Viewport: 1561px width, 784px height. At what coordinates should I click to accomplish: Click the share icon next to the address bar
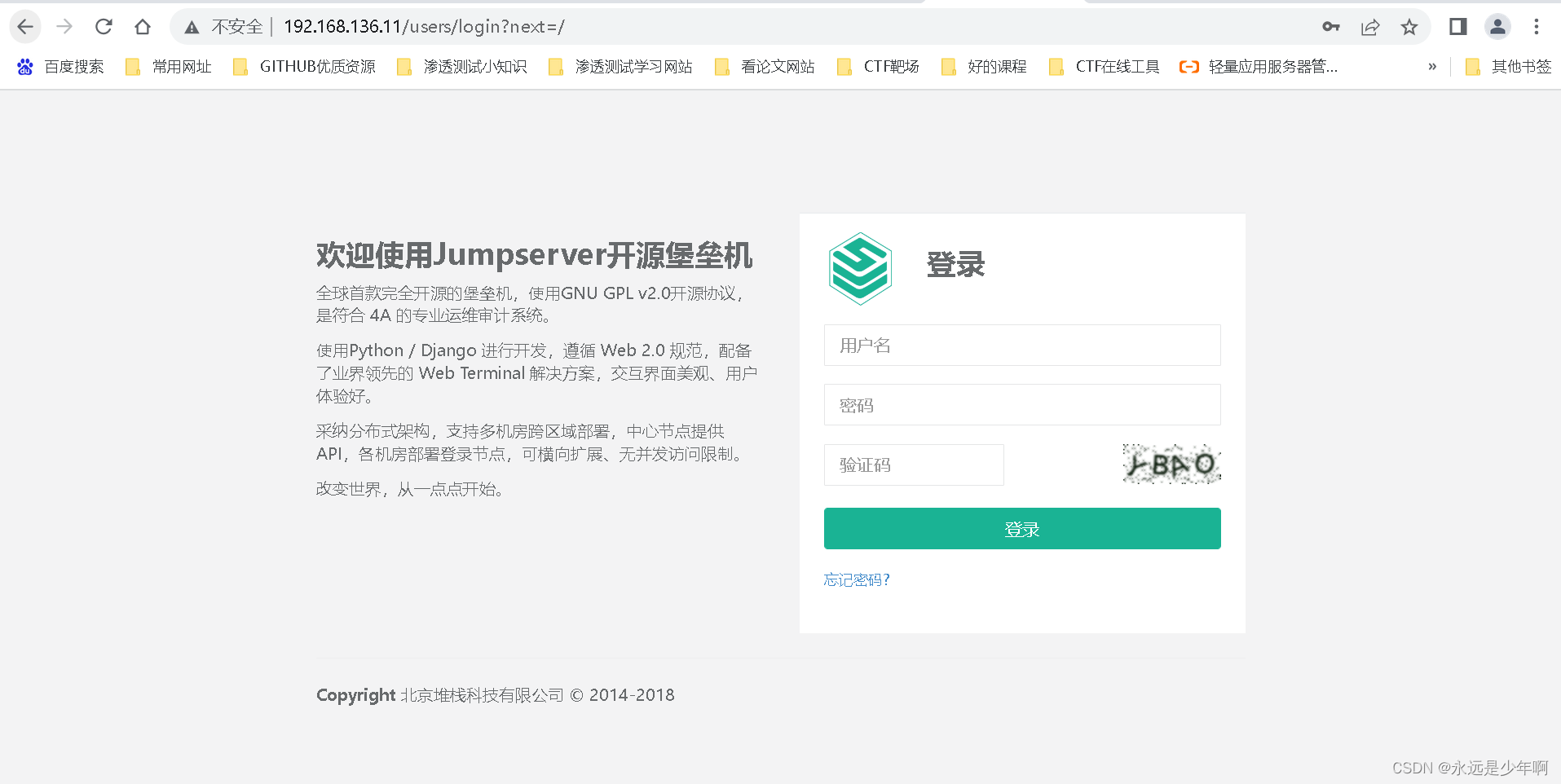click(x=1369, y=26)
